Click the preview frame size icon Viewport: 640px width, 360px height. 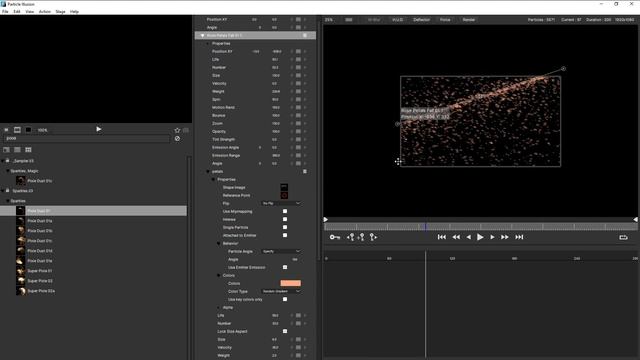point(17,130)
